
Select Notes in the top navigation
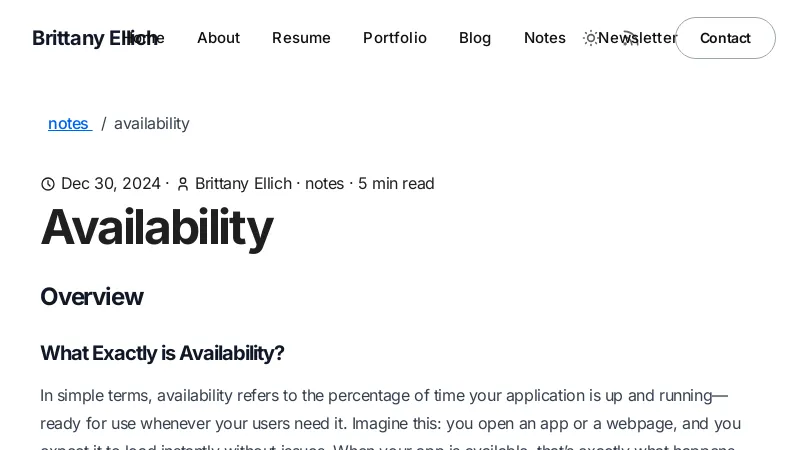[544, 38]
